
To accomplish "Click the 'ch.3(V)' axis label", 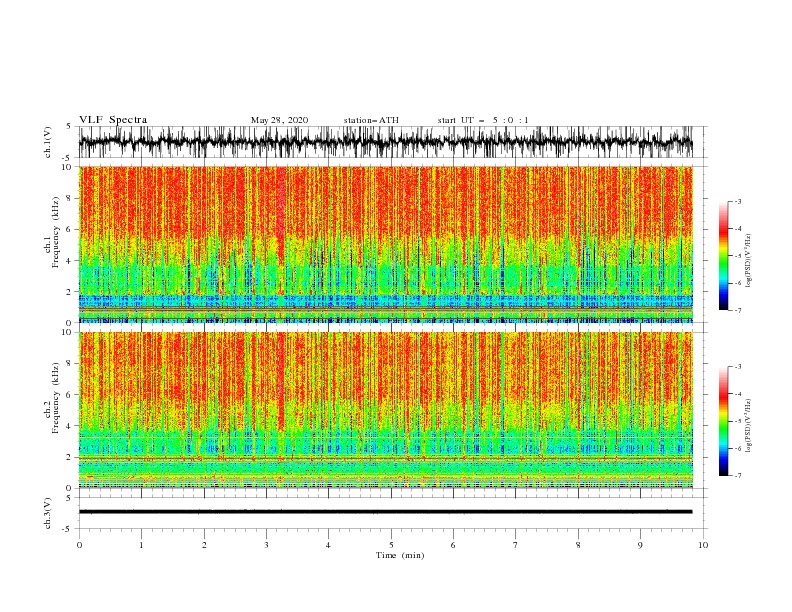I will pyautogui.click(x=48, y=513).
